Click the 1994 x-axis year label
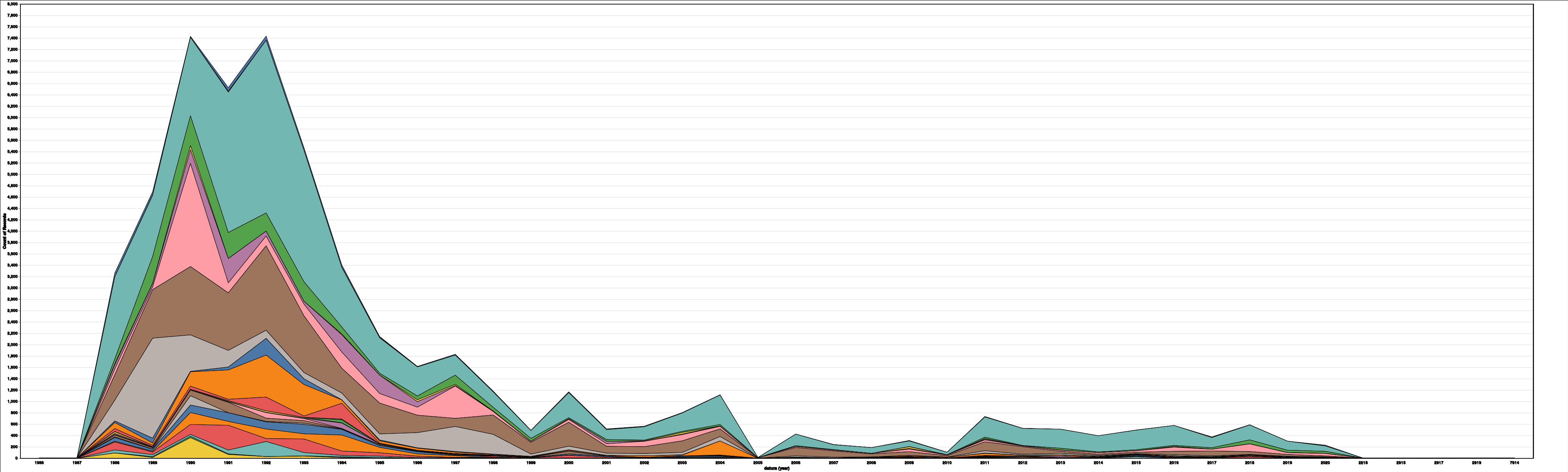1568x472 pixels. [342, 463]
